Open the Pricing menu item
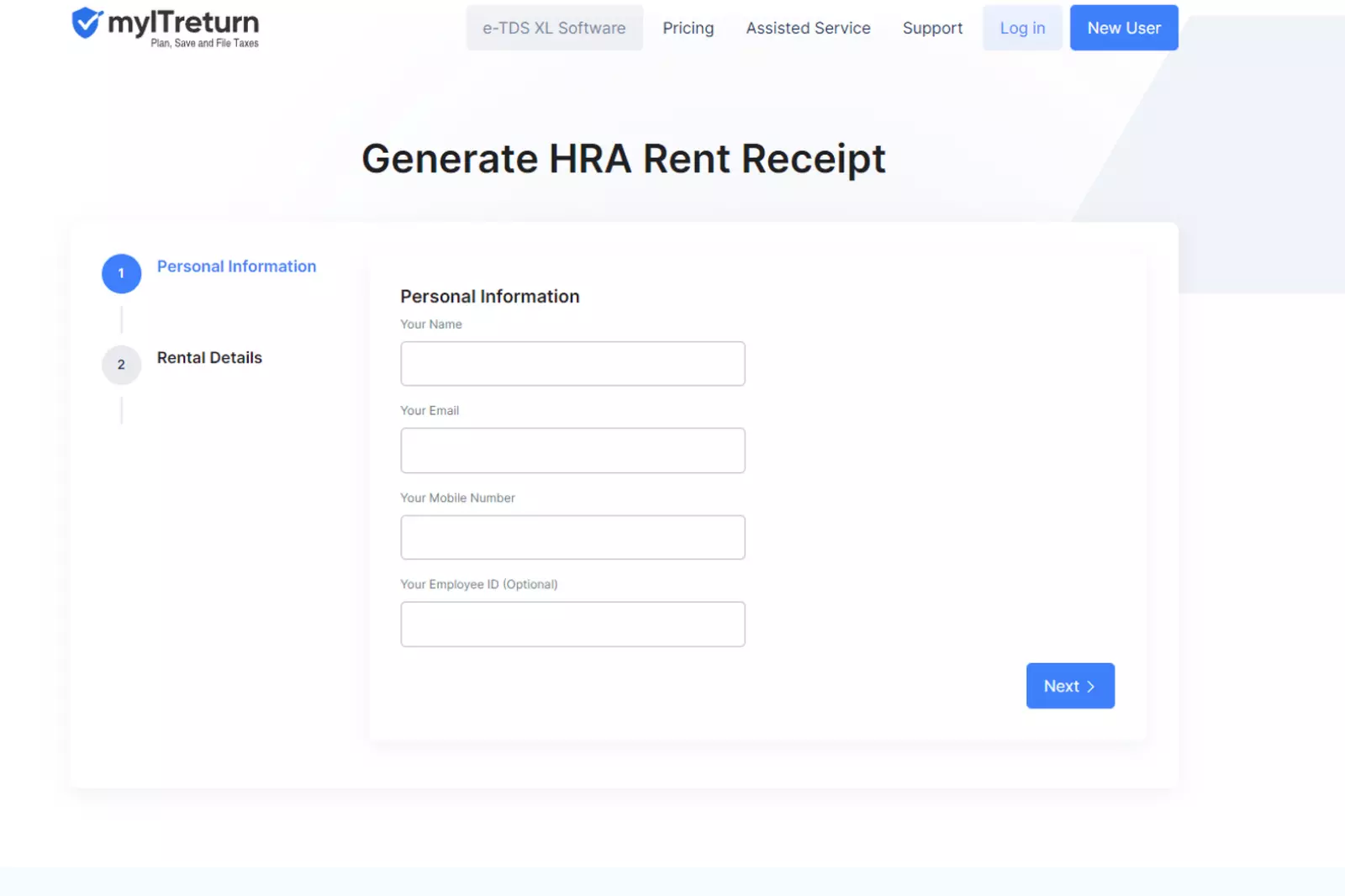 (688, 28)
